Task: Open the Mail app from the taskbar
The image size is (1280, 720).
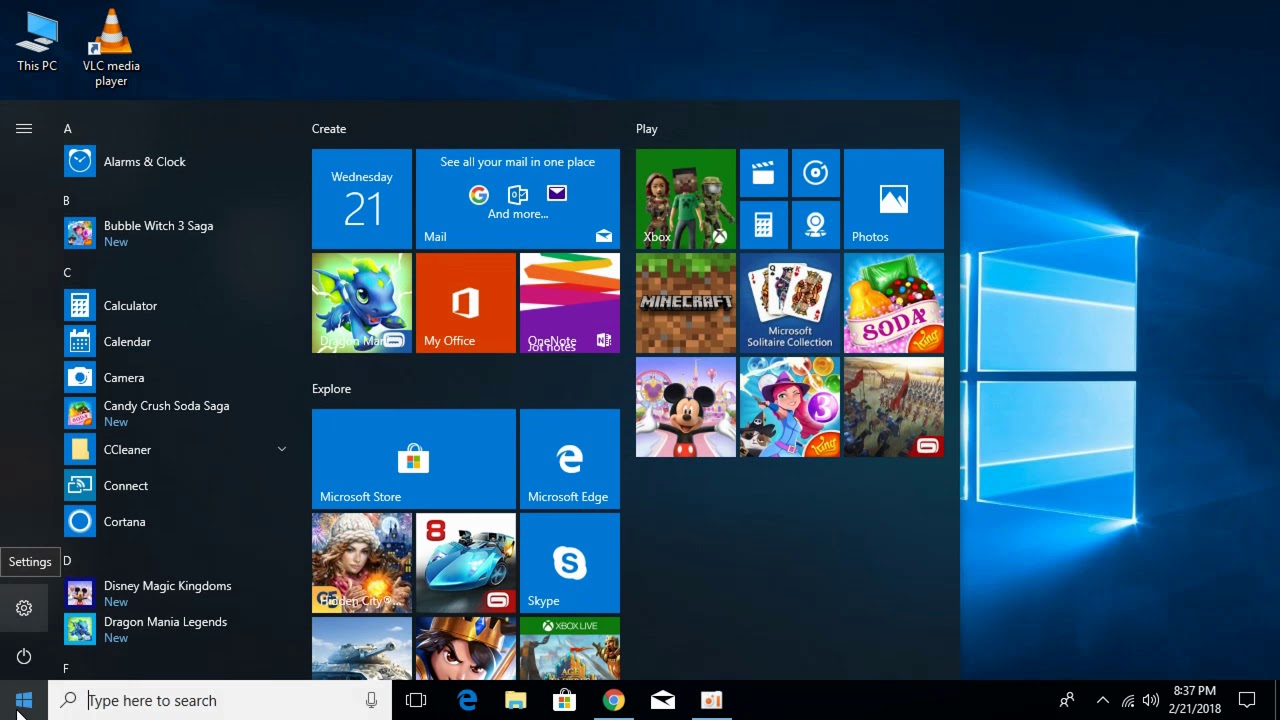Action: coord(663,700)
